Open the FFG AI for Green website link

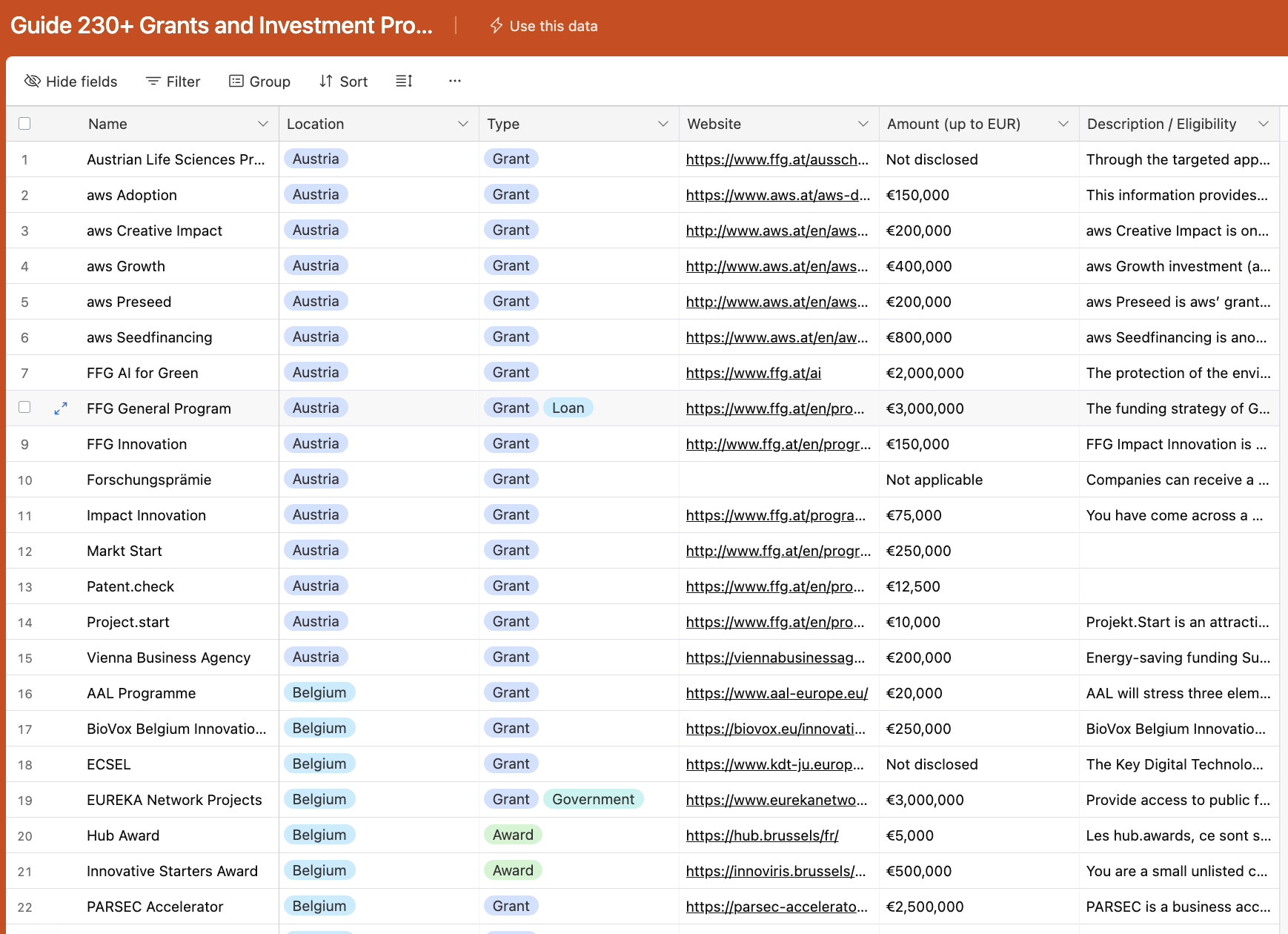pyautogui.click(x=753, y=373)
